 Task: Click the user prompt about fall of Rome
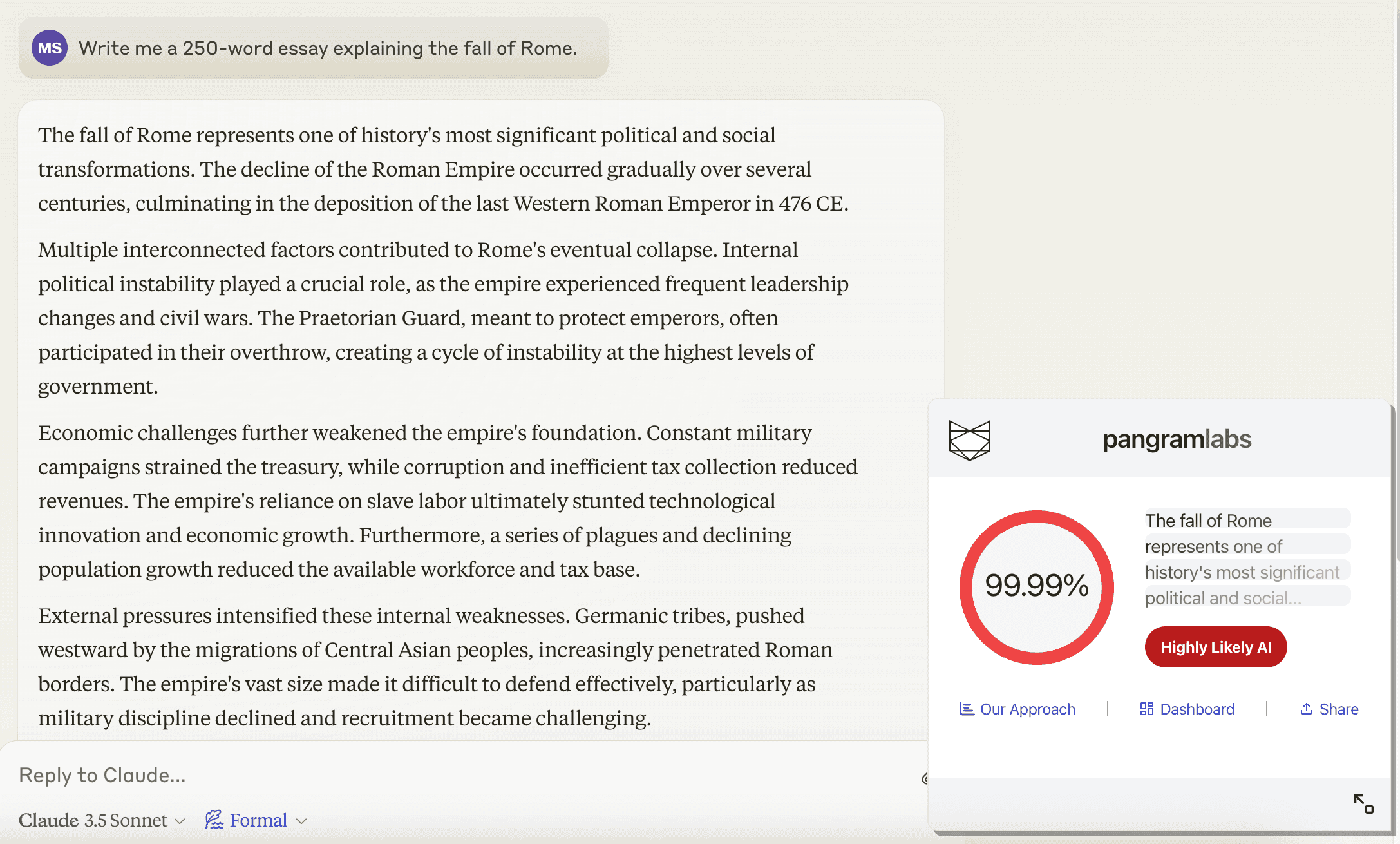tap(327, 48)
